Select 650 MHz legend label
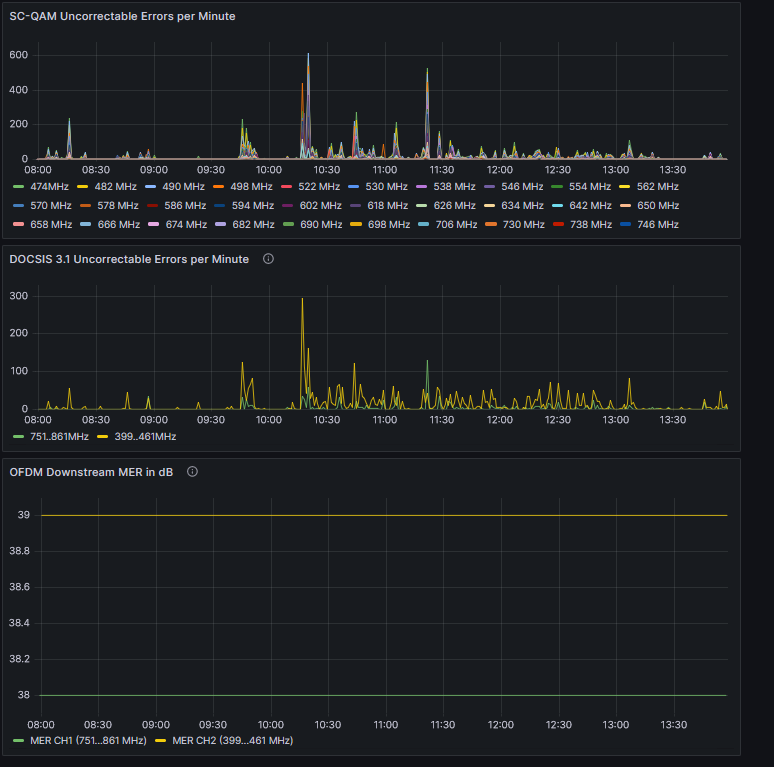Viewport: 774px width, 767px height. (658, 205)
